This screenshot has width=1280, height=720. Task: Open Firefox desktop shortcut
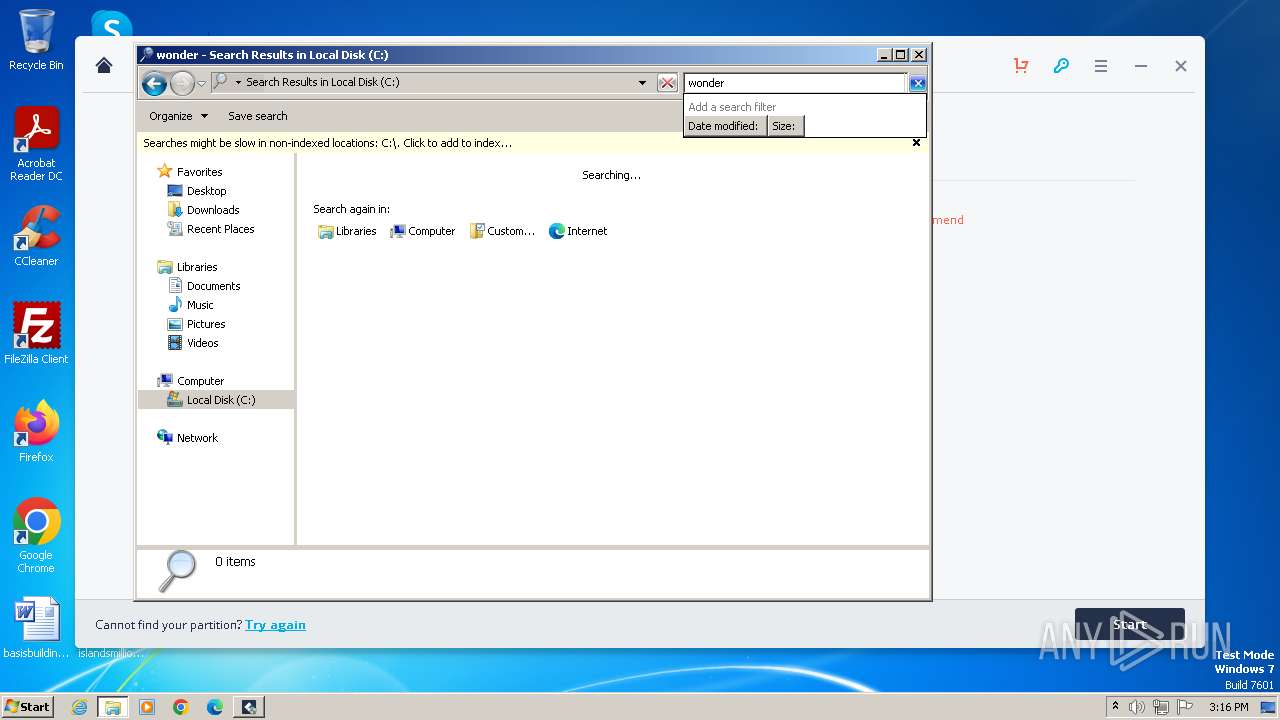point(36,431)
